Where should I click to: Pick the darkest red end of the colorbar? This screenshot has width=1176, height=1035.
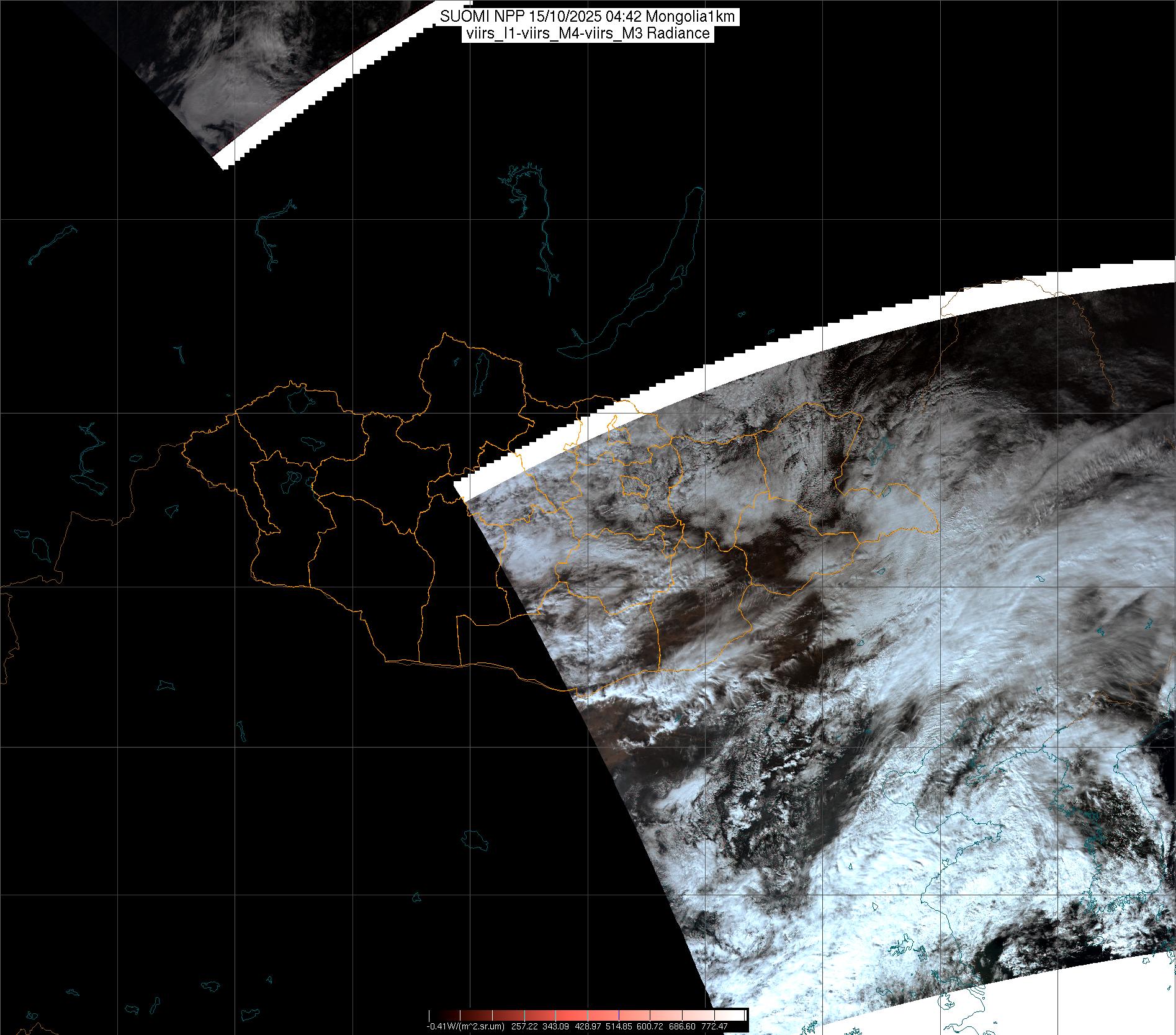click(x=432, y=1015)
